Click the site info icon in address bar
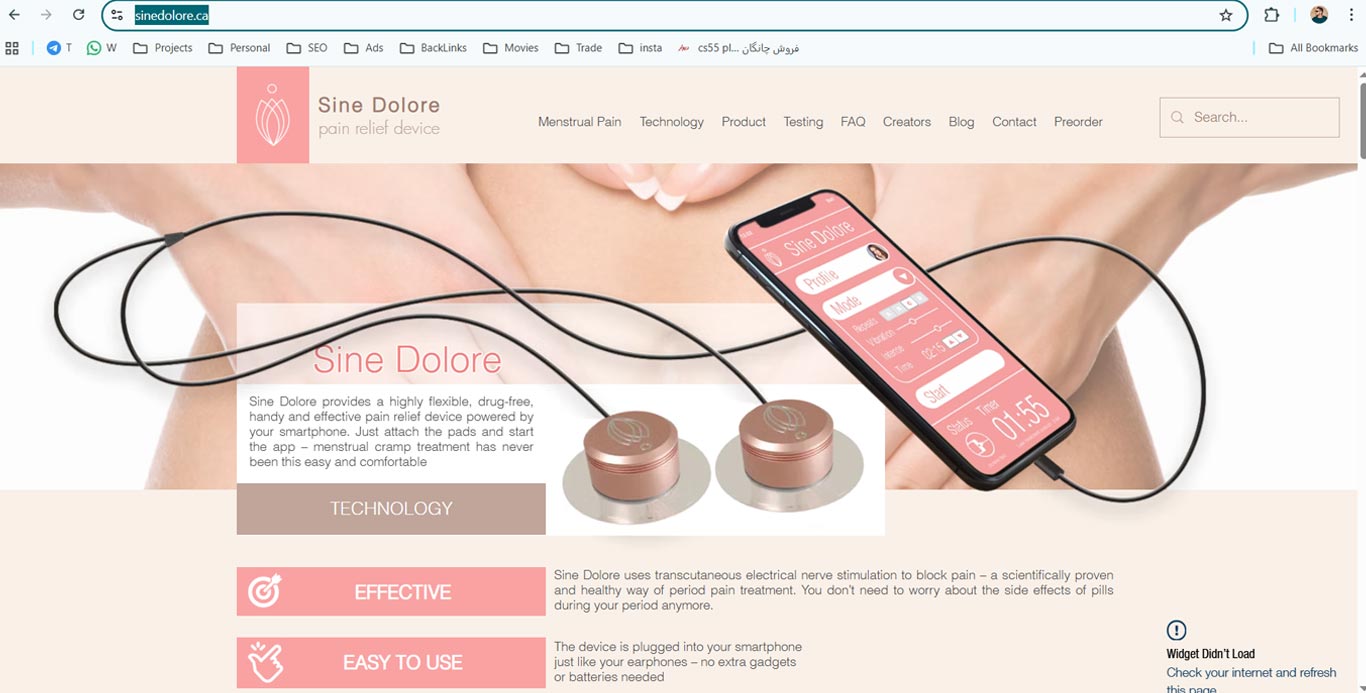 click(x=117, y=15)
